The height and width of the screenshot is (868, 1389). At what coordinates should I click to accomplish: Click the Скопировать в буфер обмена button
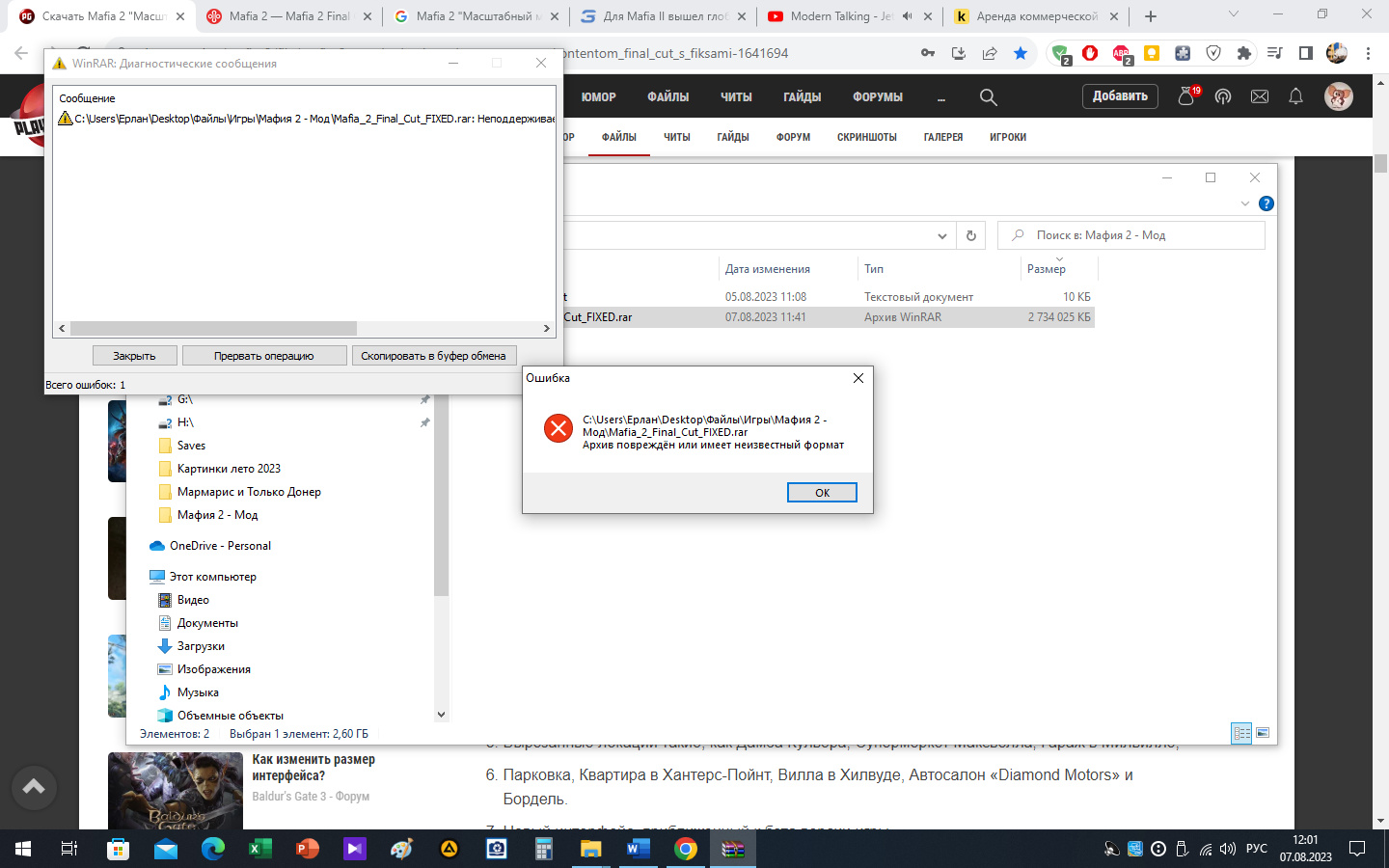(433, 356)
